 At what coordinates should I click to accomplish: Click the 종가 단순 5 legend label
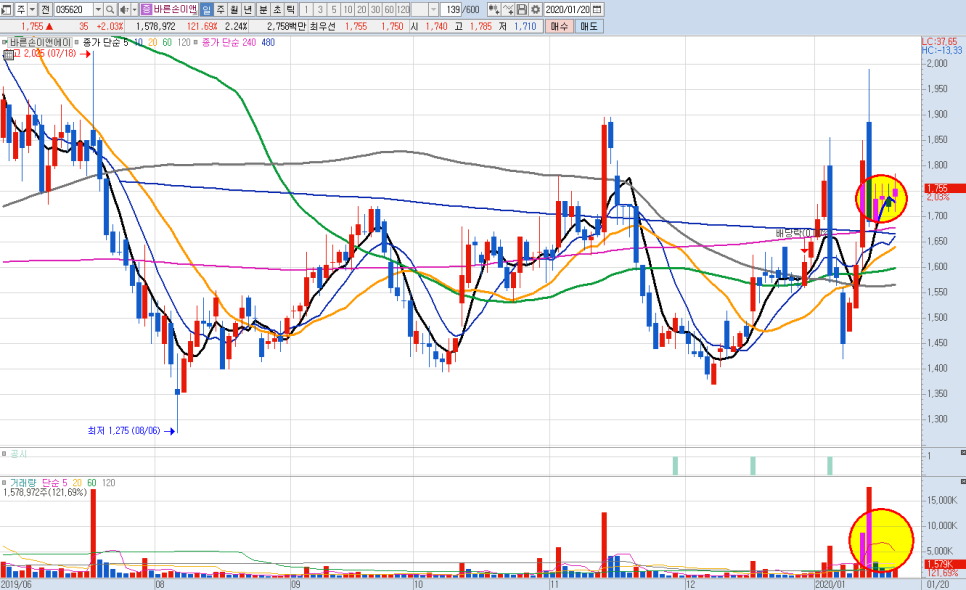tap(106, 42)
